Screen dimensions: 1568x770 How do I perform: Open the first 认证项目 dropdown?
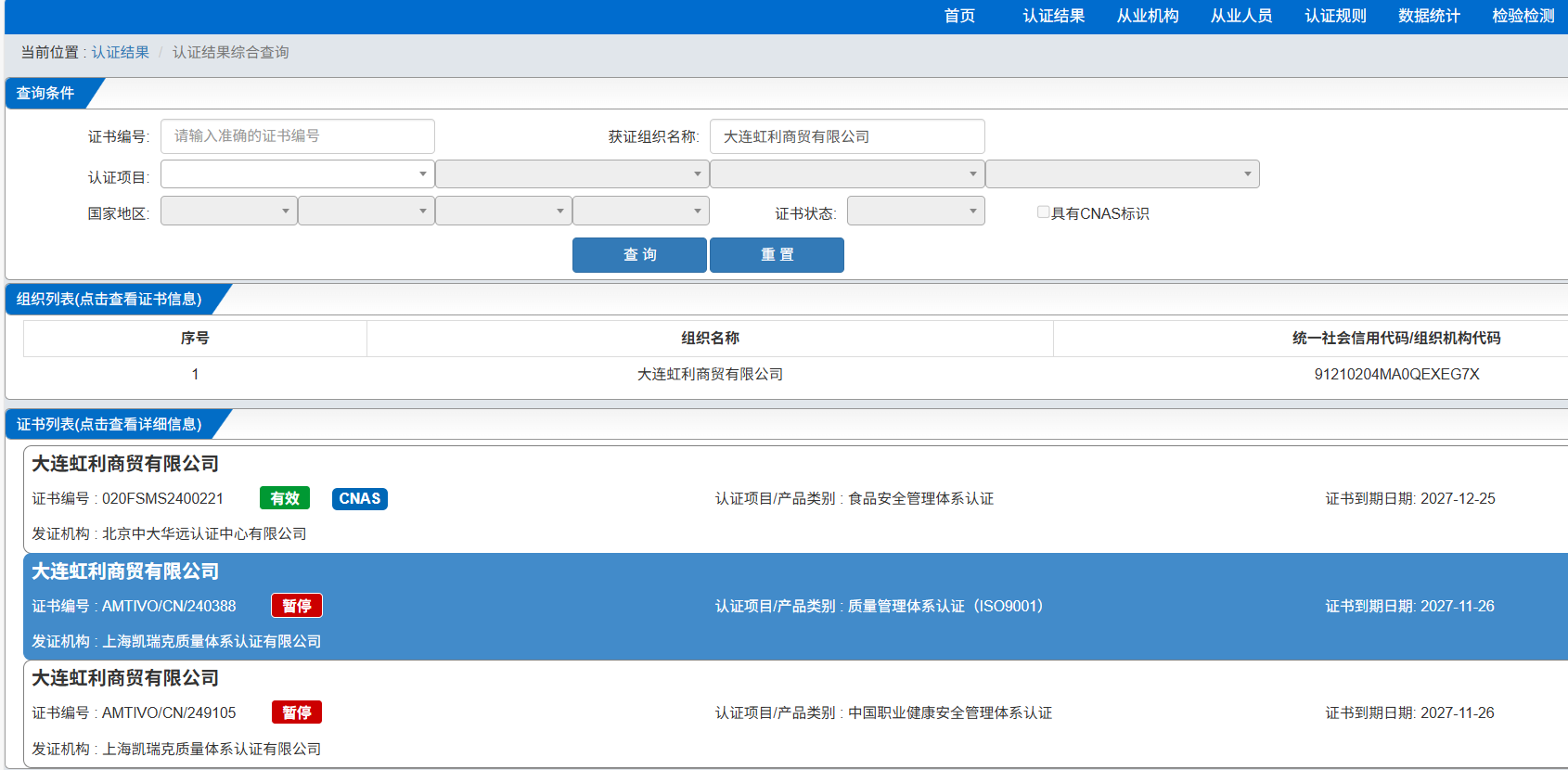click(x=297, y=174)
